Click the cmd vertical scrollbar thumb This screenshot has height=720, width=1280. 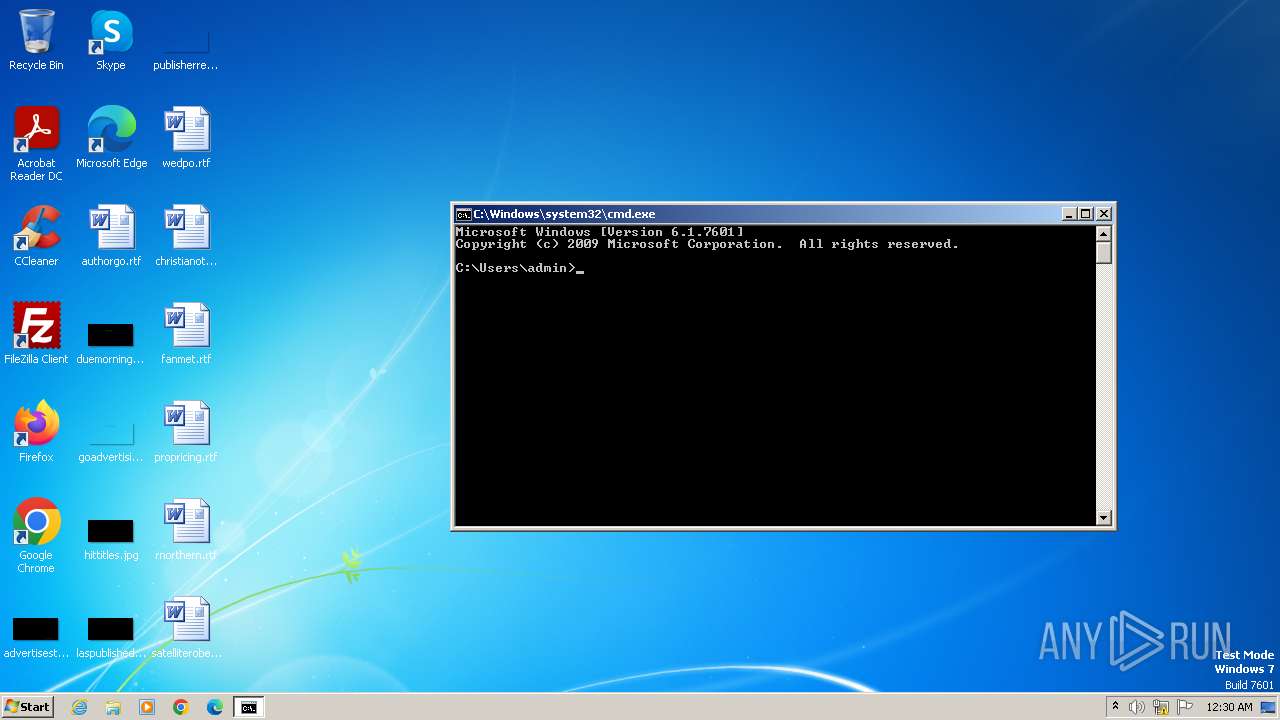(x=1104, y=253)
